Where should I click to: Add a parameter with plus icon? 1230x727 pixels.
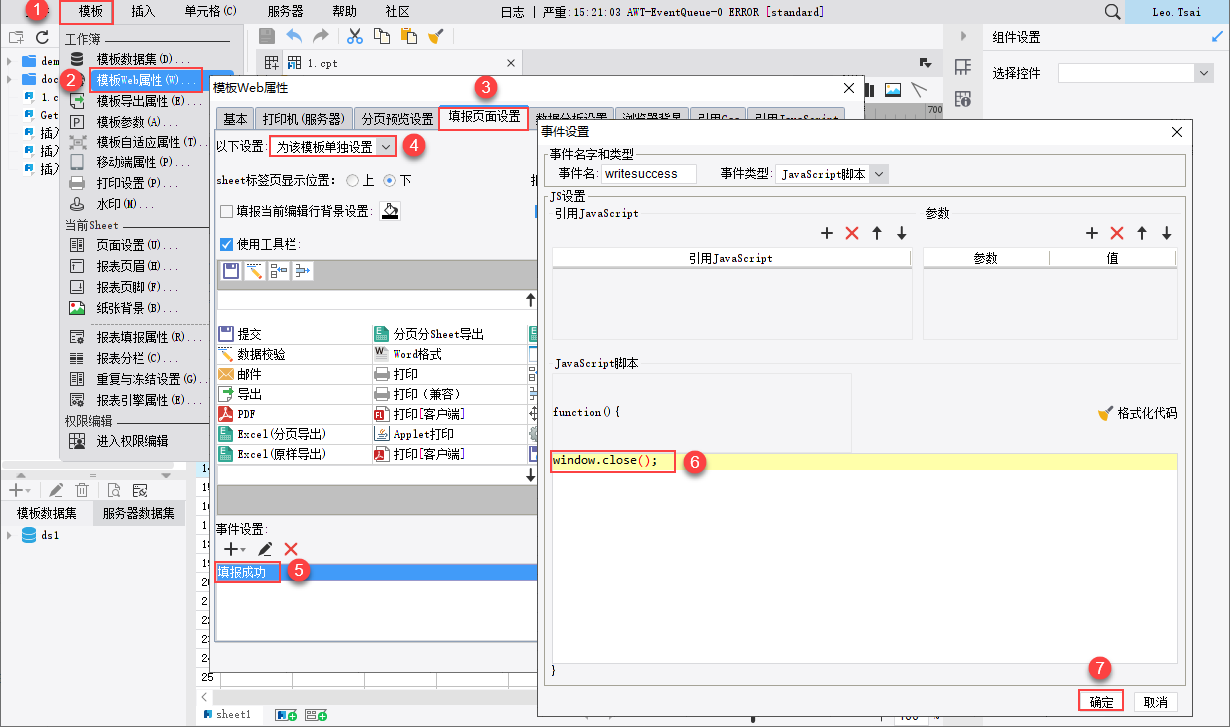(x=1092, y=233)
